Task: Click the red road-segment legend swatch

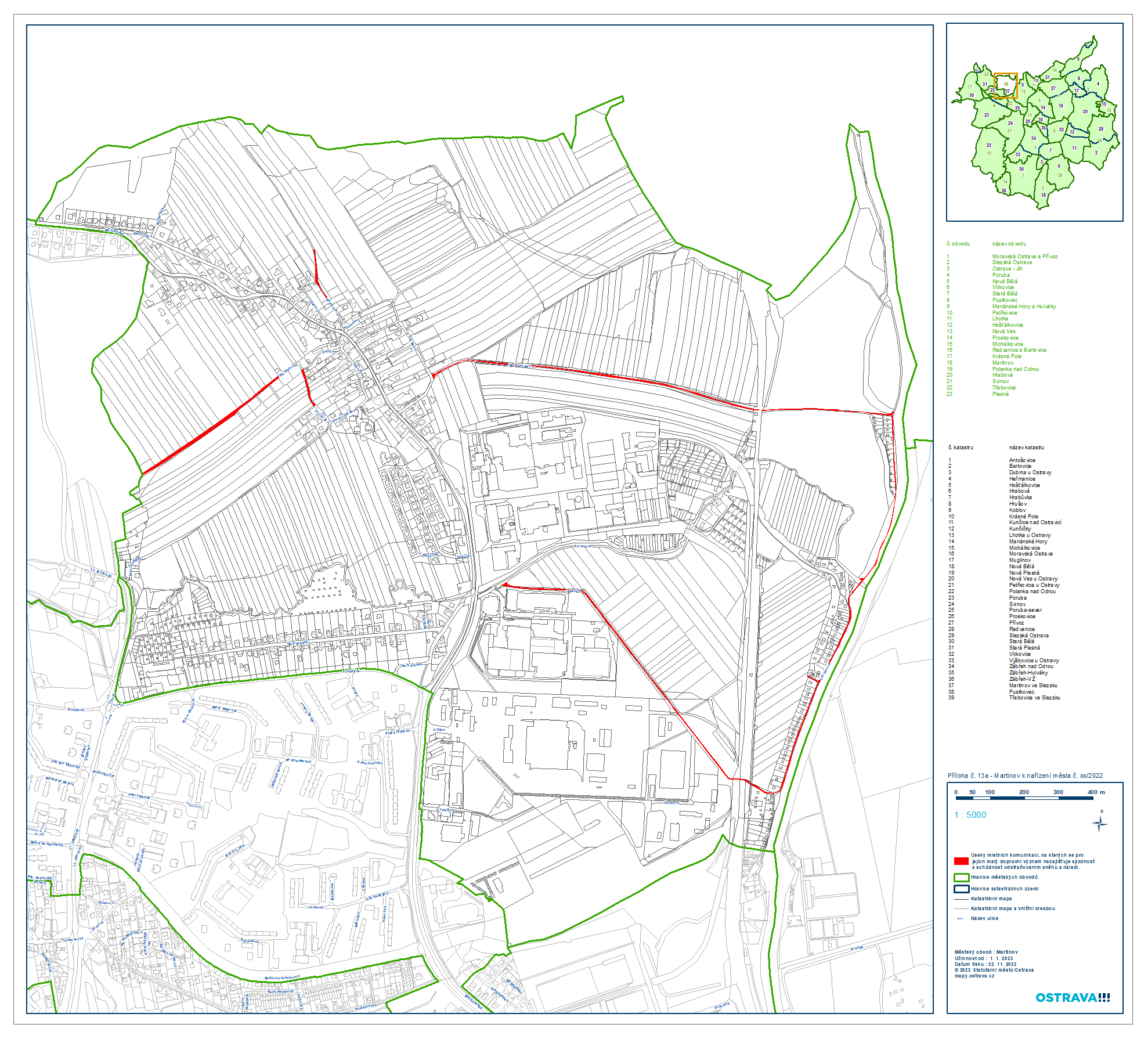Action: point(961,861)
